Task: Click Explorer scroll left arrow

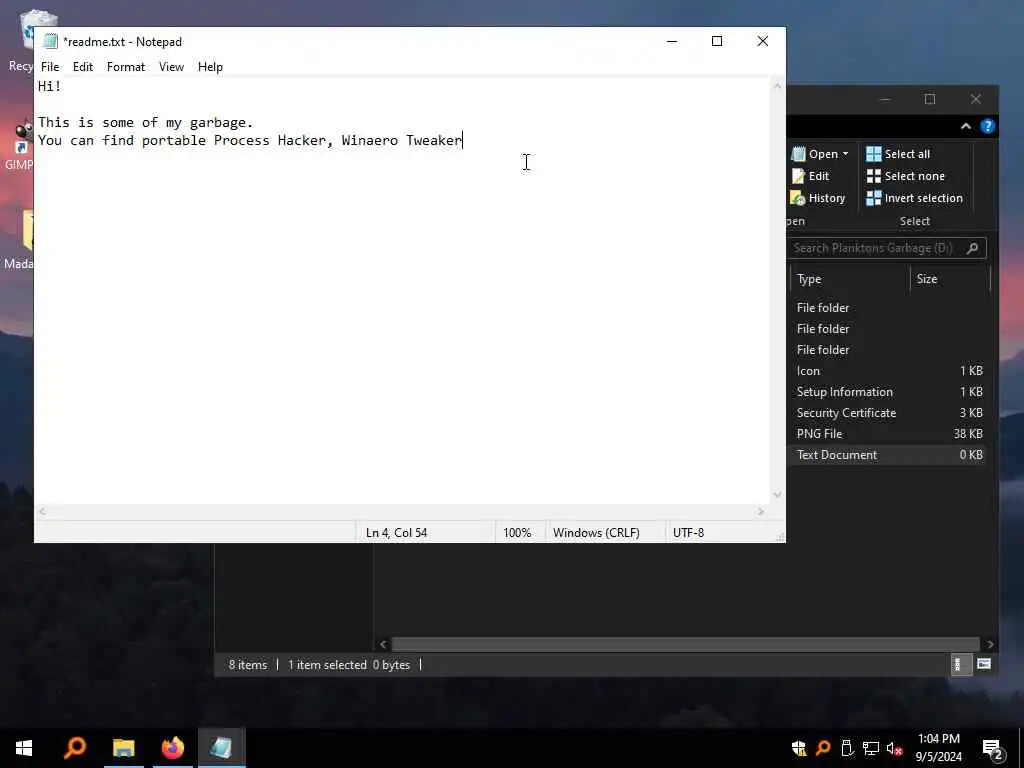Action: pos(383,645)
